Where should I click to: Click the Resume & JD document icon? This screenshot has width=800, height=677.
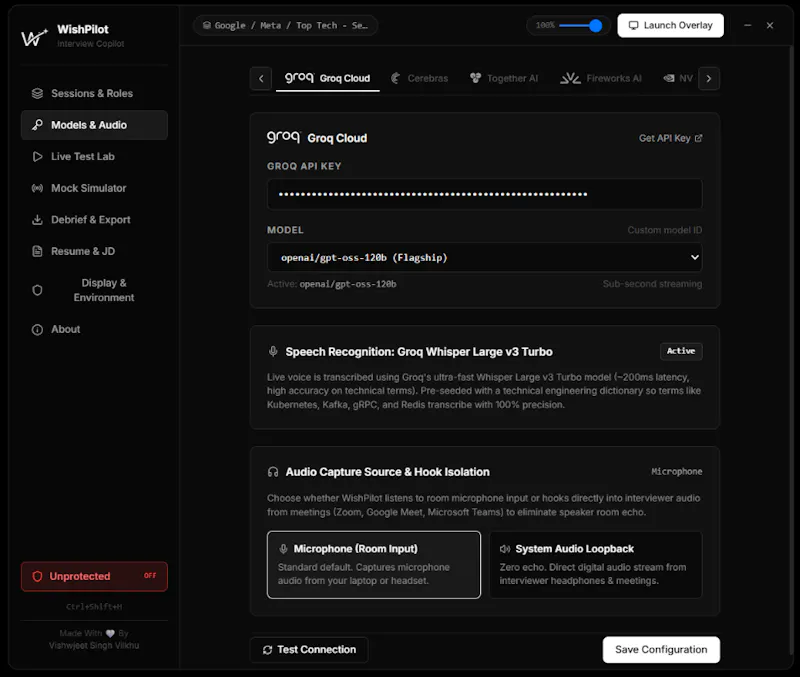point(37,252)
